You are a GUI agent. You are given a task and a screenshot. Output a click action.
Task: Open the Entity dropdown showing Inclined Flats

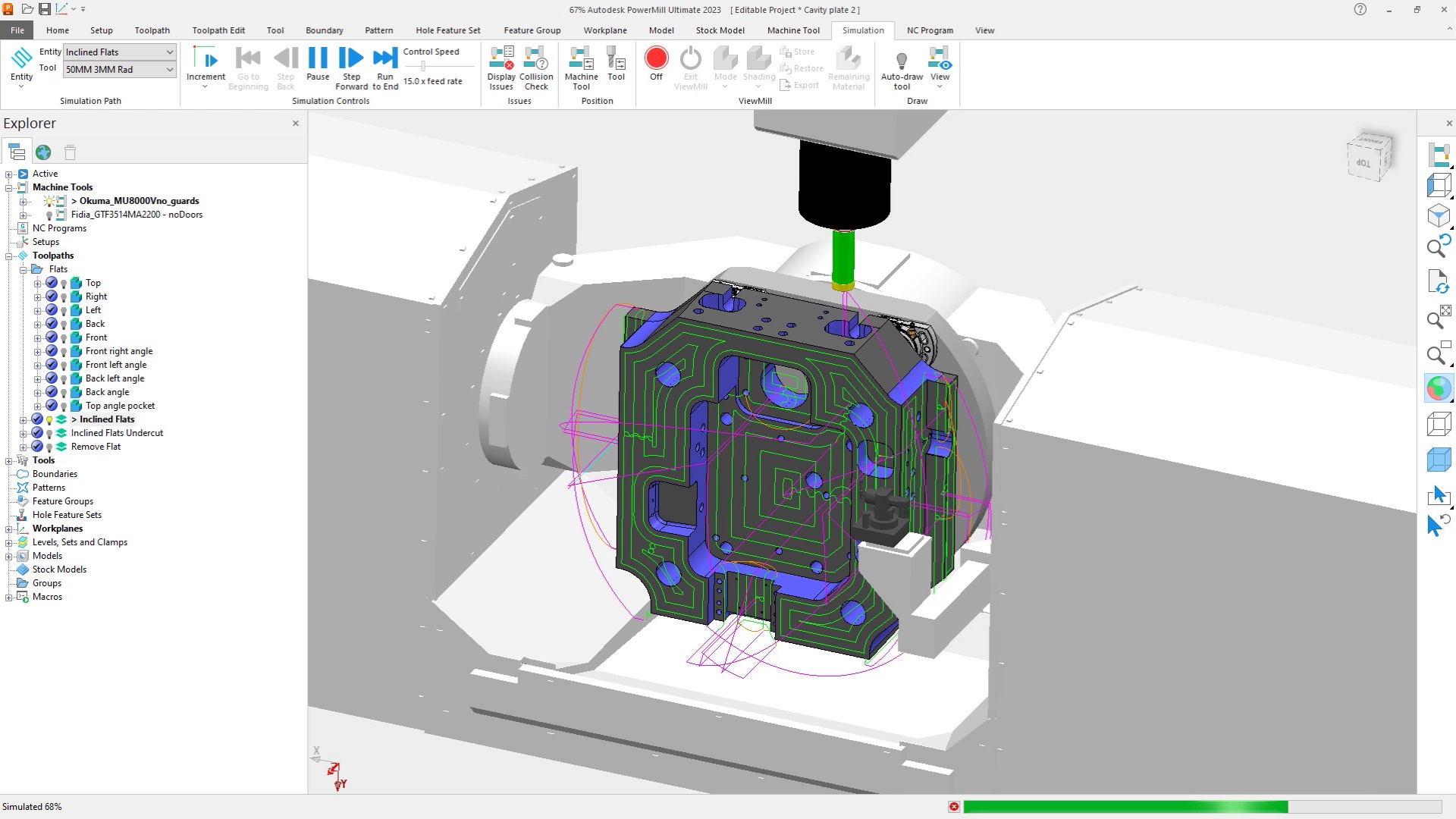(x=169, y=52)
